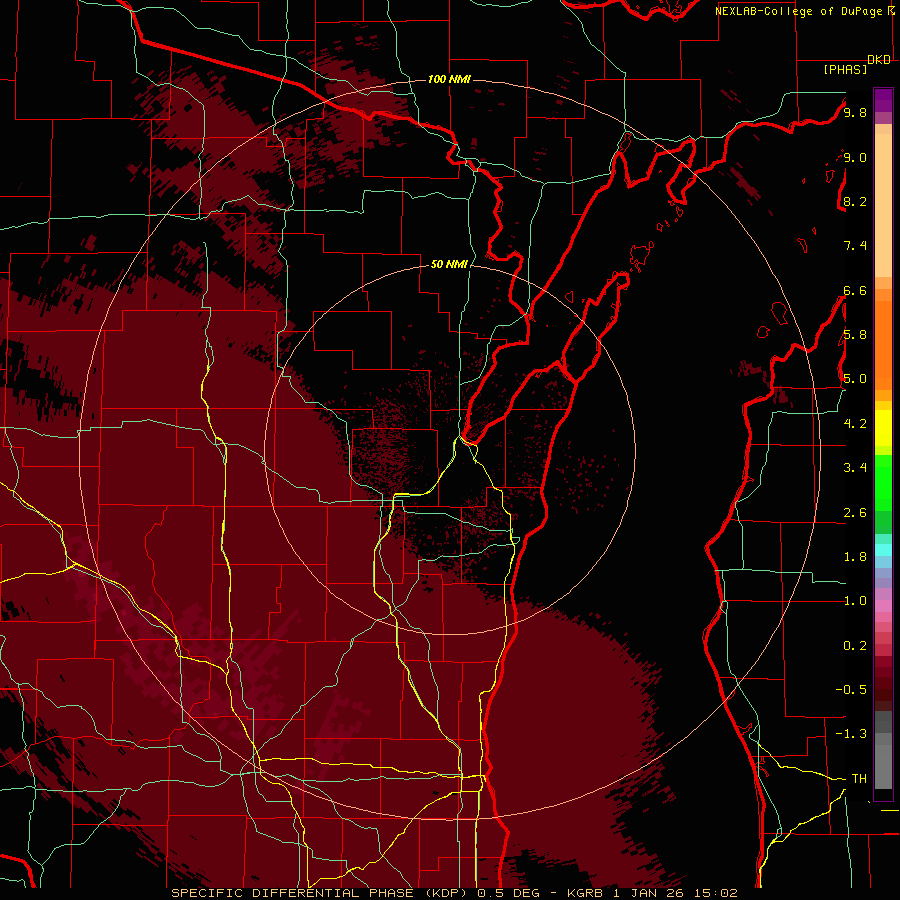Image resolution: width=900 pixels, height=900 pixels.
Task: Click the 5.8 legend value
Action: point(855,335)
